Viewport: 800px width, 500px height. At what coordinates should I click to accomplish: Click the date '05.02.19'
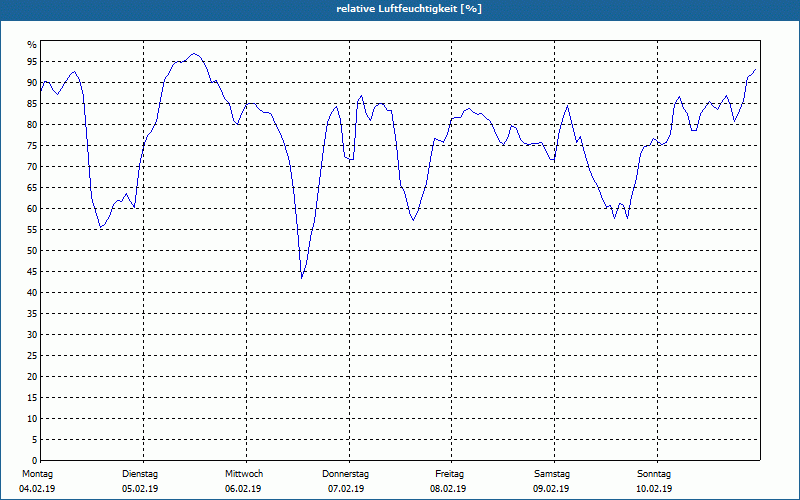click(140, 489)
